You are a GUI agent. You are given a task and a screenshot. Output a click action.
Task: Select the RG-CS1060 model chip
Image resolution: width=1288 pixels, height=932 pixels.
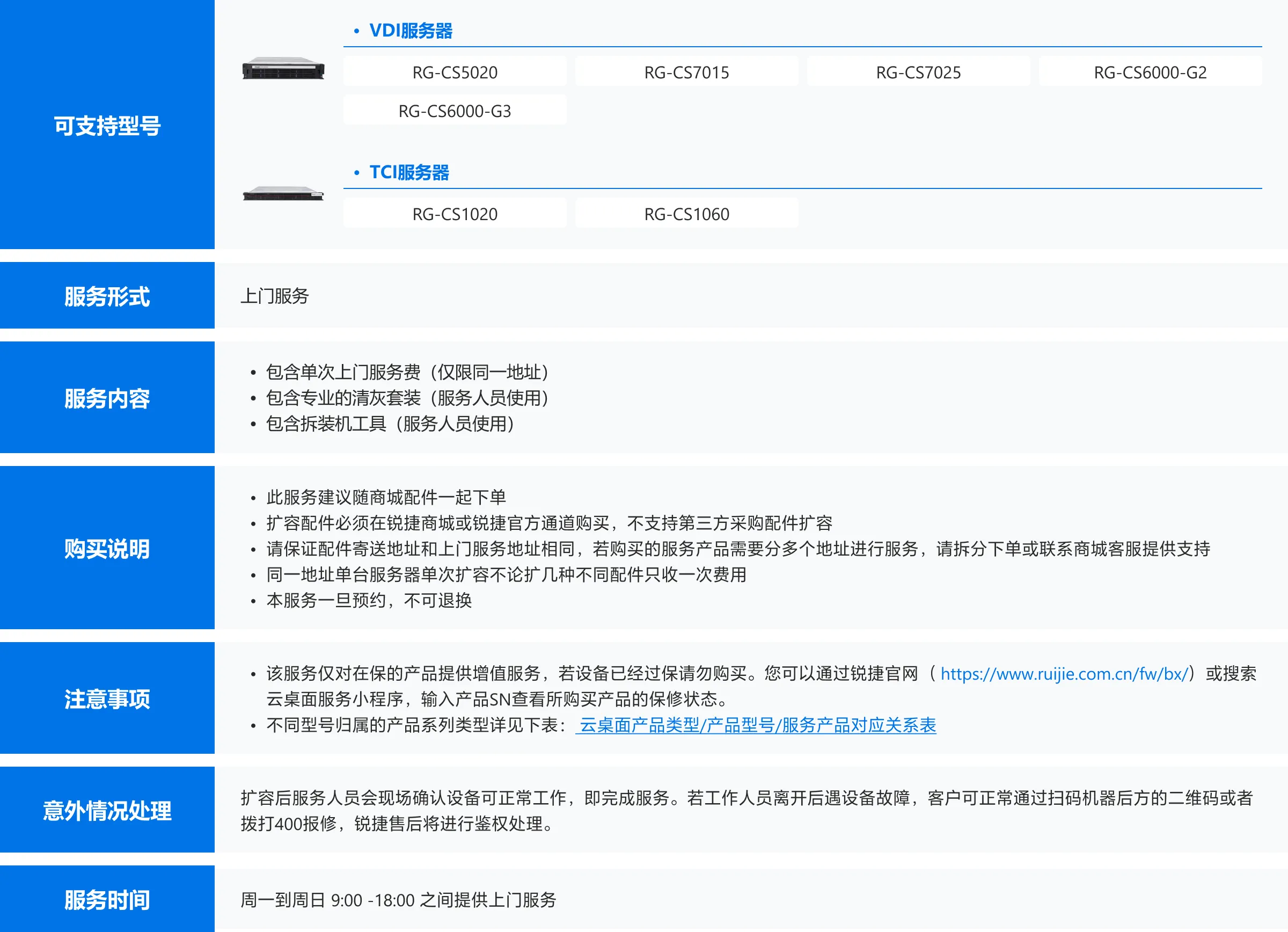[686, 214]
